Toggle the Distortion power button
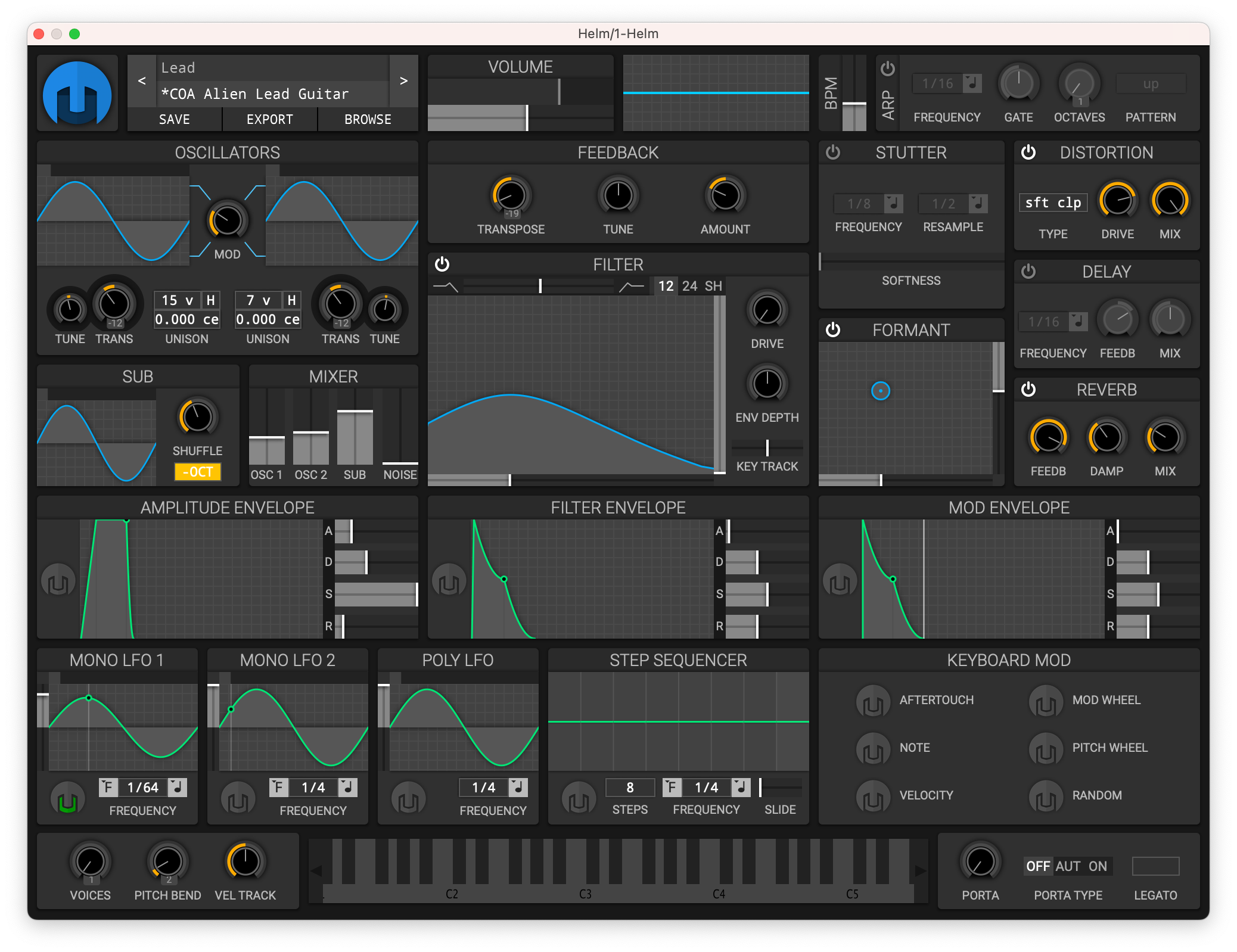This screenshot has height=952, width=1237. pos(1028,153)
